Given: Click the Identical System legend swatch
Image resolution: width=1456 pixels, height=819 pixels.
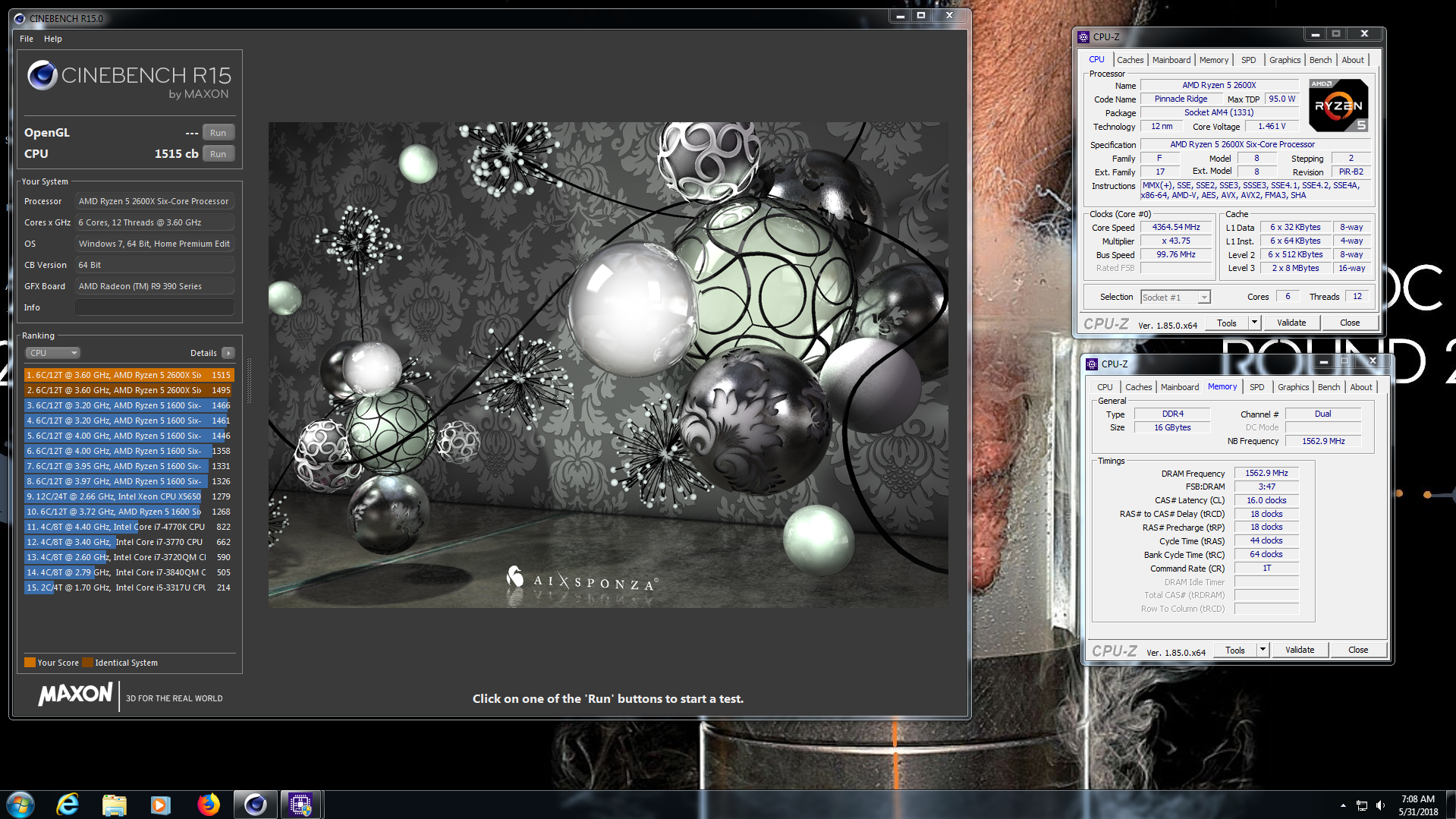Looking at the screenshot, I should point(87,663).
